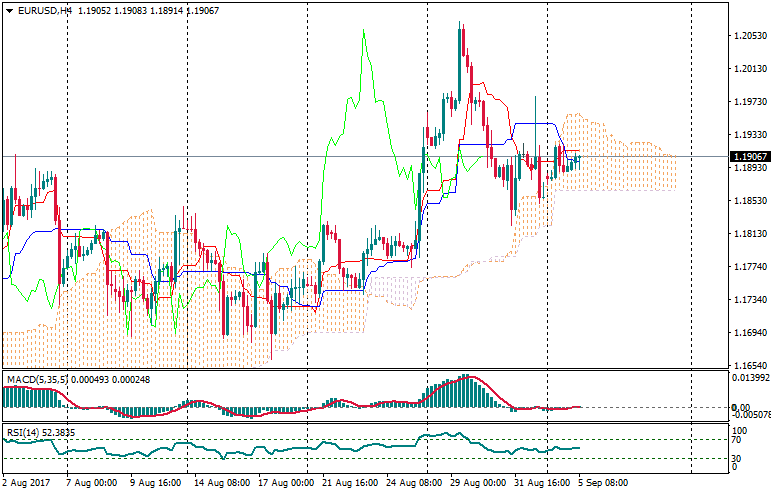Click the 2 Aug 2017 date label
Screen dimensions: 771x494
(x=27, y=482)
